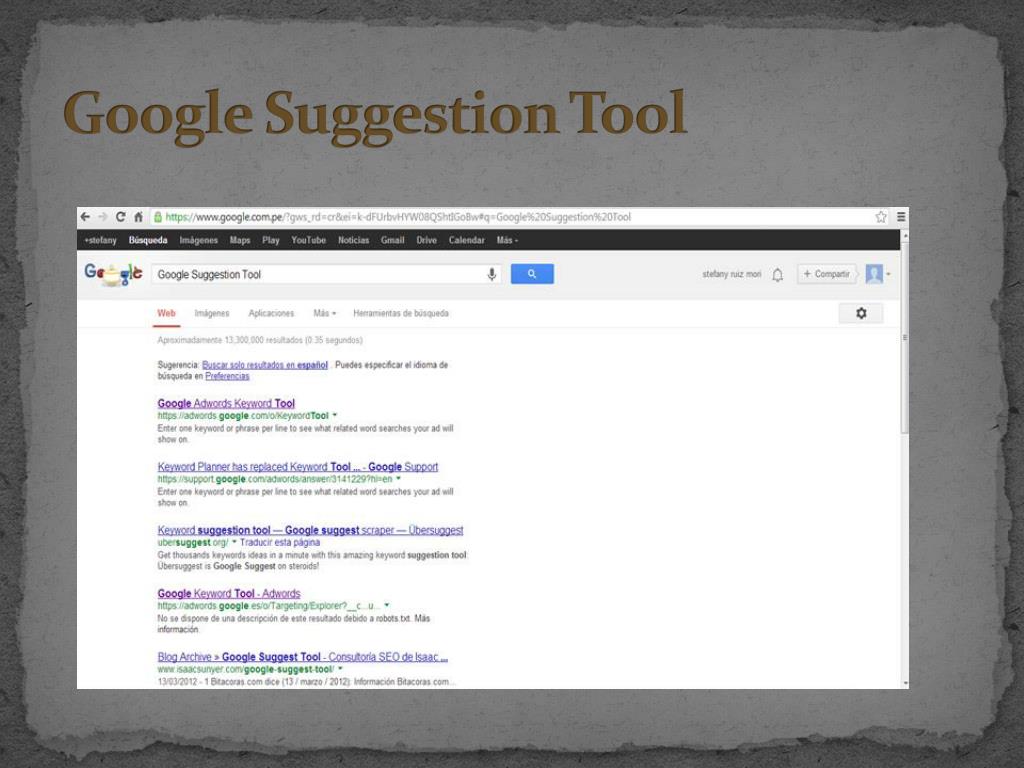The height and width of the screenshot is (768, 1024).
Task: Open Keyword Planner has replaced Keyword Tool result
Action: [298, 467]
